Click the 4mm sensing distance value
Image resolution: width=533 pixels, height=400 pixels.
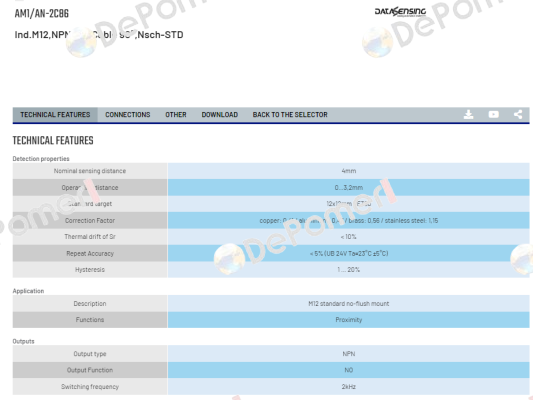click(x=348, y=171)
